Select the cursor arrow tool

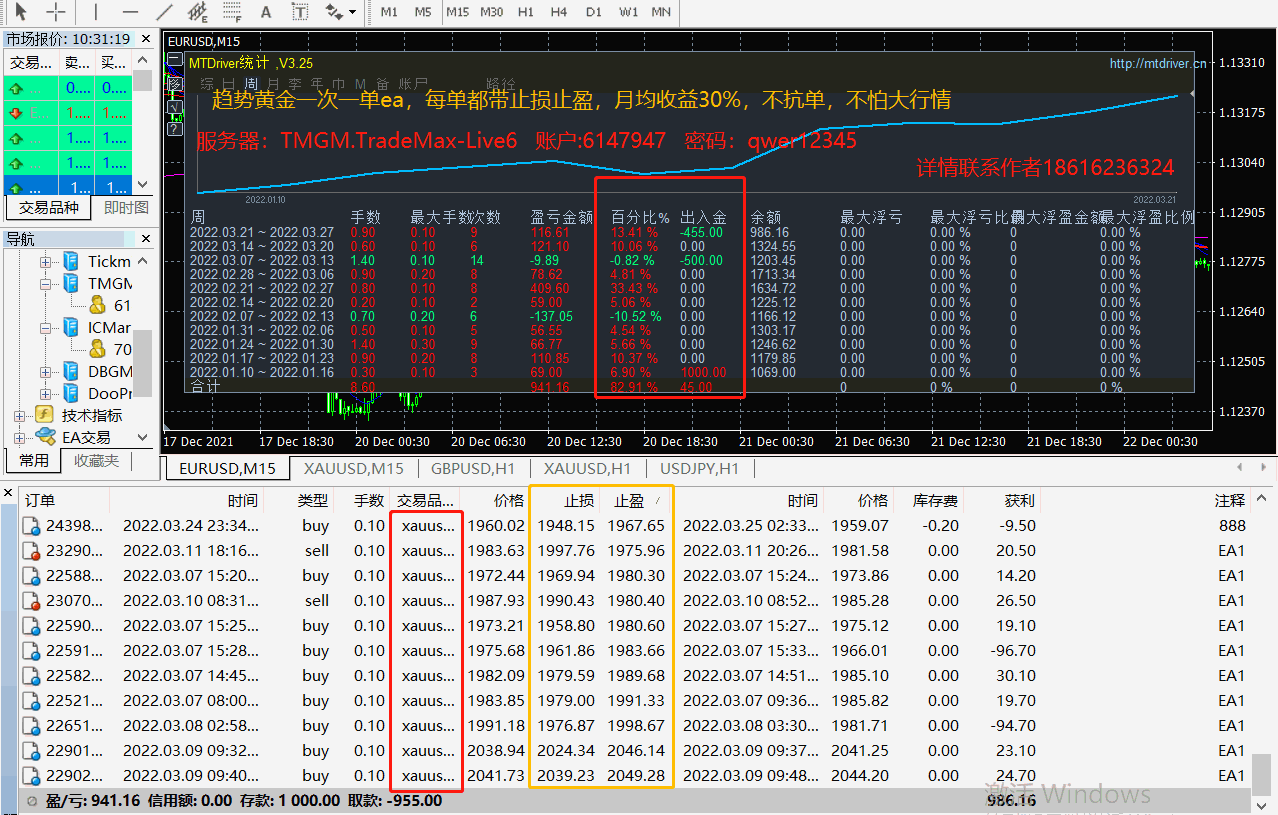(20, 12)
